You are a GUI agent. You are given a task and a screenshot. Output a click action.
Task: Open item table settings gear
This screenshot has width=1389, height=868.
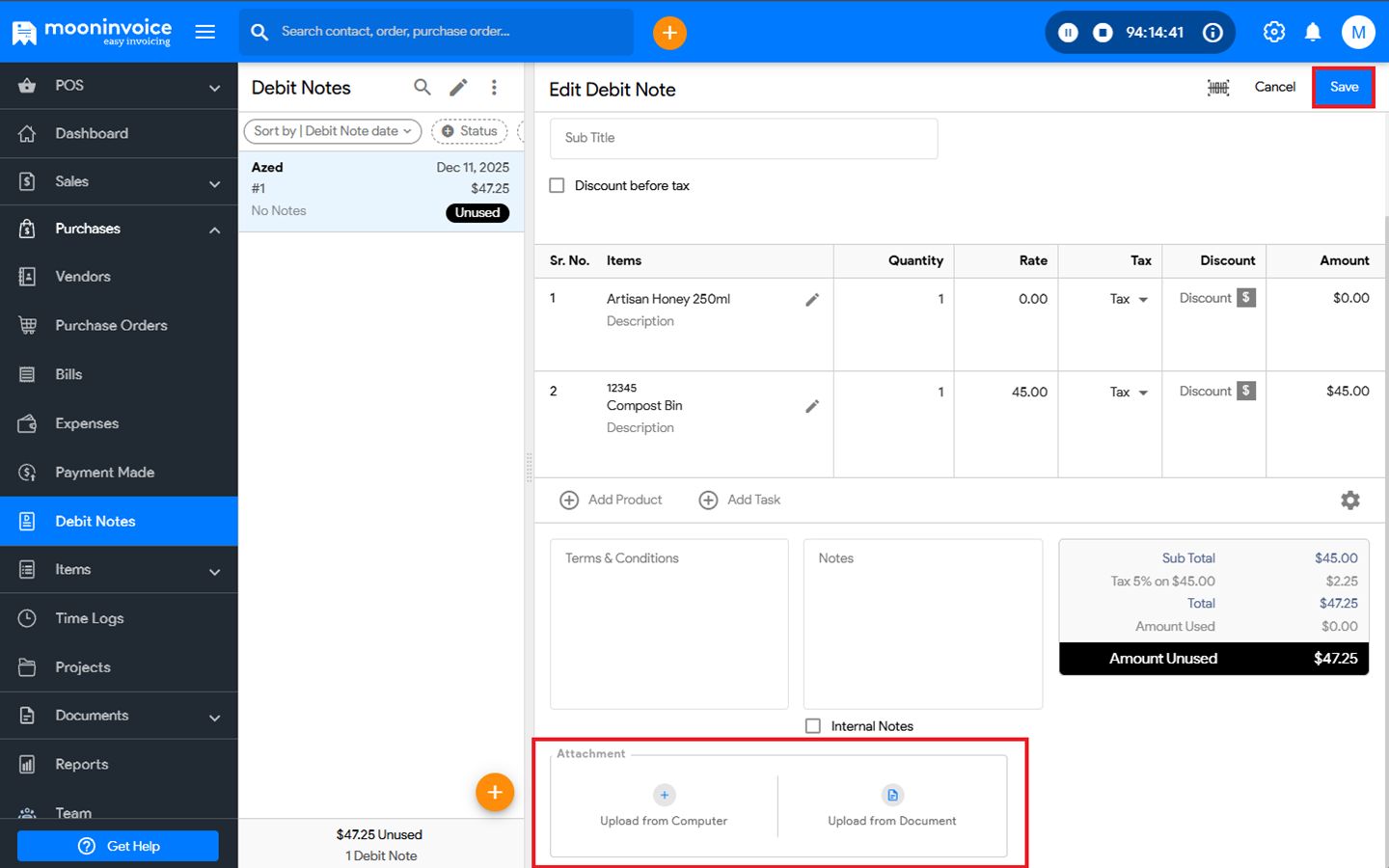tap(1349, 500)
